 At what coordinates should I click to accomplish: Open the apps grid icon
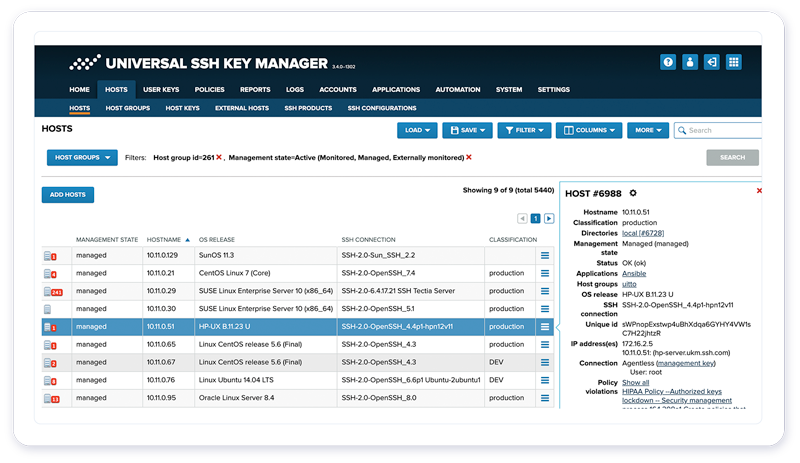tap(733, 62)
